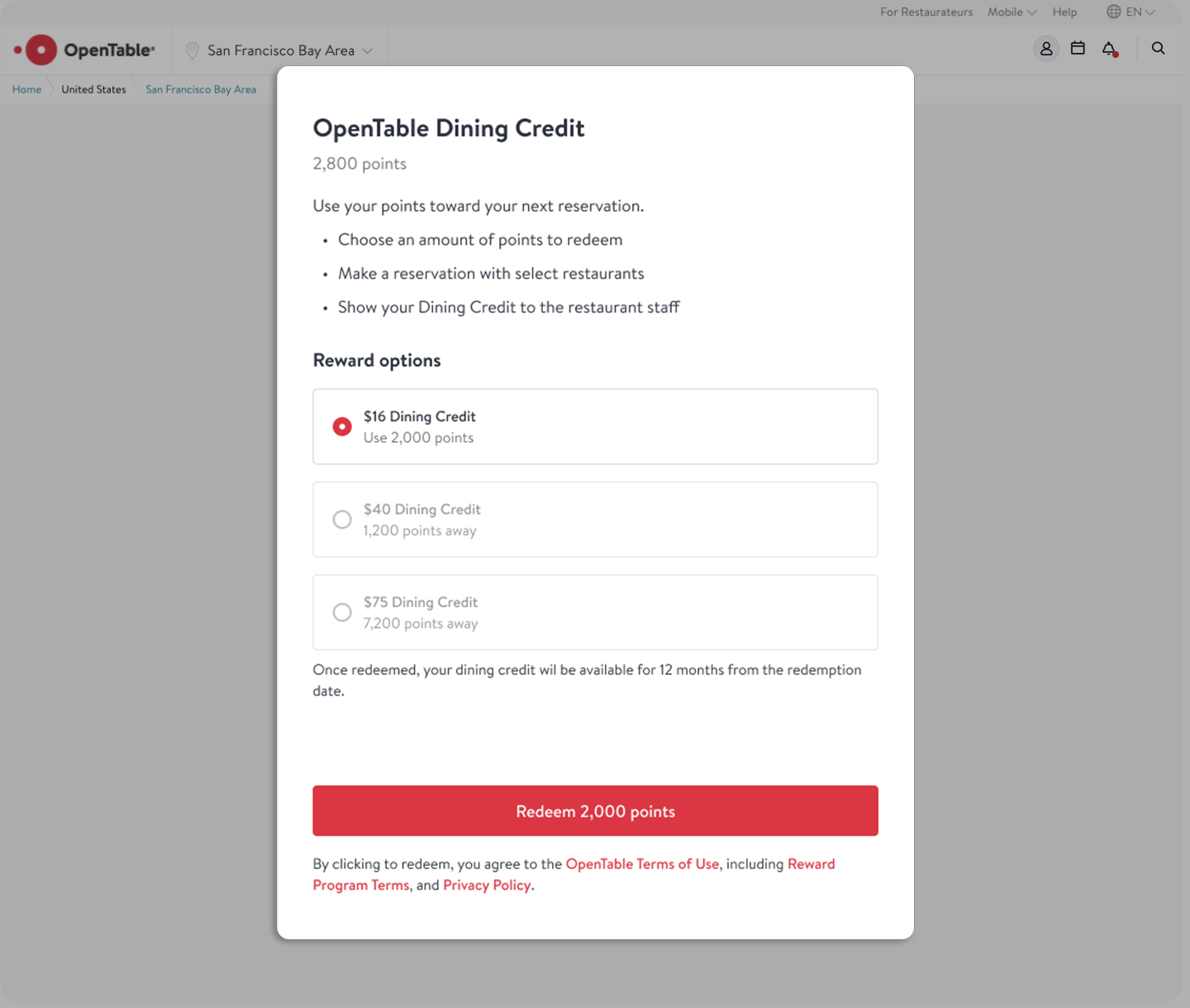1190x1008 pixels.
Task: Click the globe language icon
Action: pos(1114,12)
